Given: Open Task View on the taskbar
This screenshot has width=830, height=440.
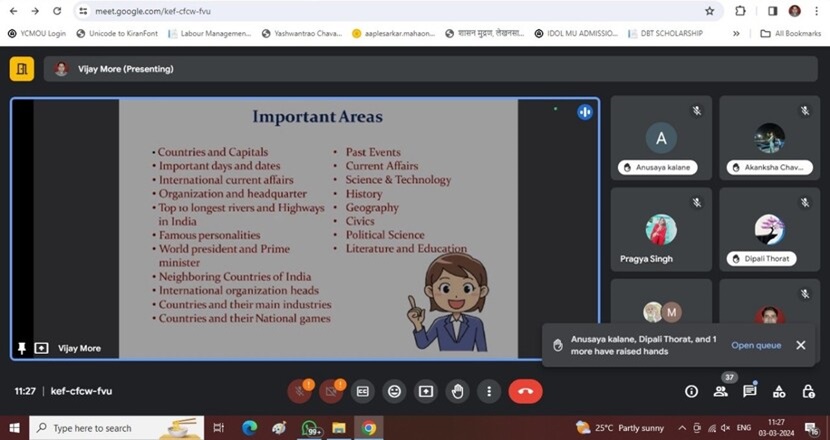Looking at the screenshot, I should [x=218, y=428].
